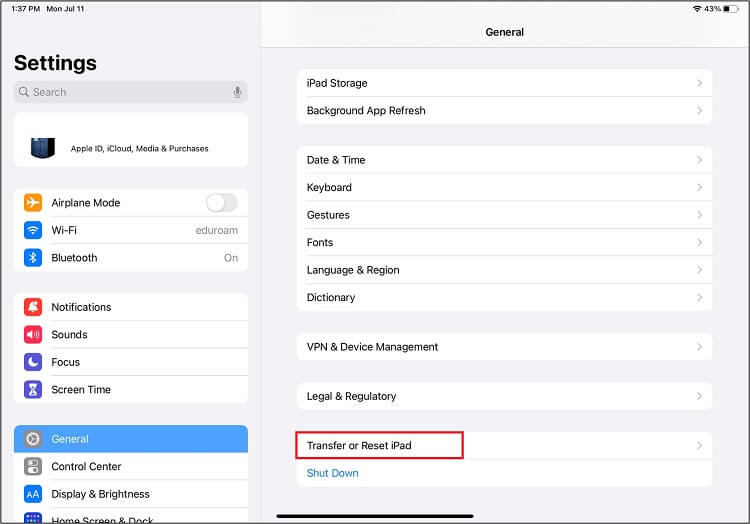This screenshot has width=750, height=524.
Task: Tap the 43% battery percentage text
Action: (713, 9)
